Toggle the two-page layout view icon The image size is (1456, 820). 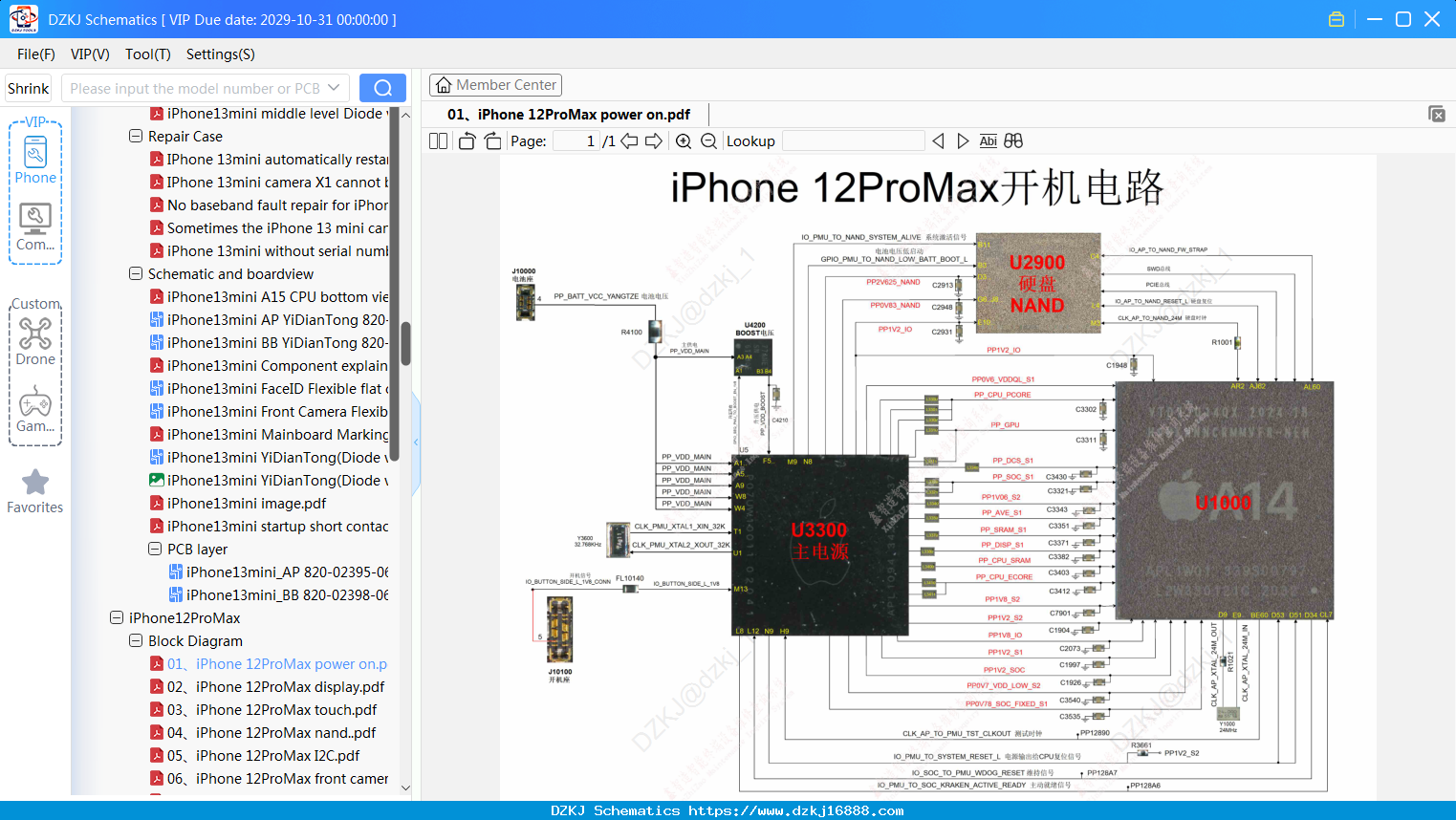[438, 141]
